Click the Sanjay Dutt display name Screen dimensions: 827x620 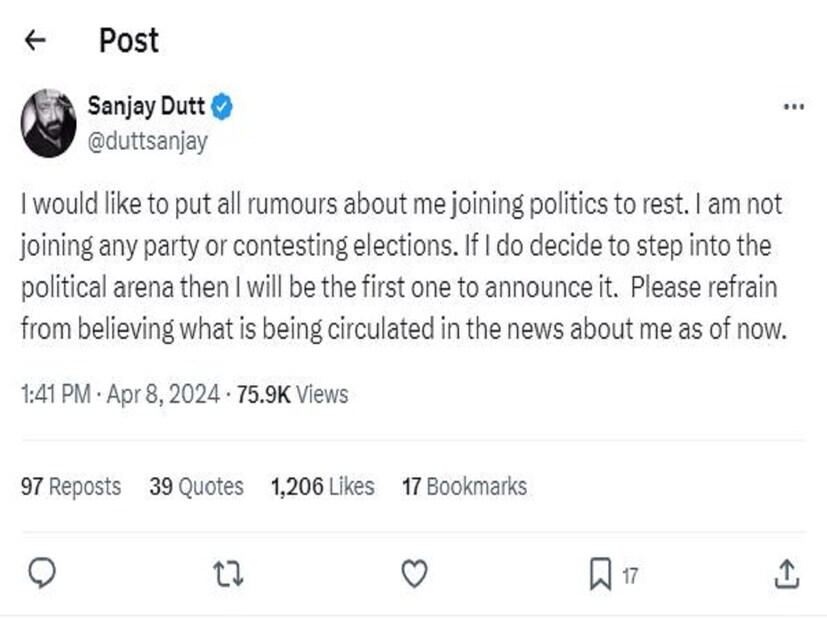(x=145, y=108)
